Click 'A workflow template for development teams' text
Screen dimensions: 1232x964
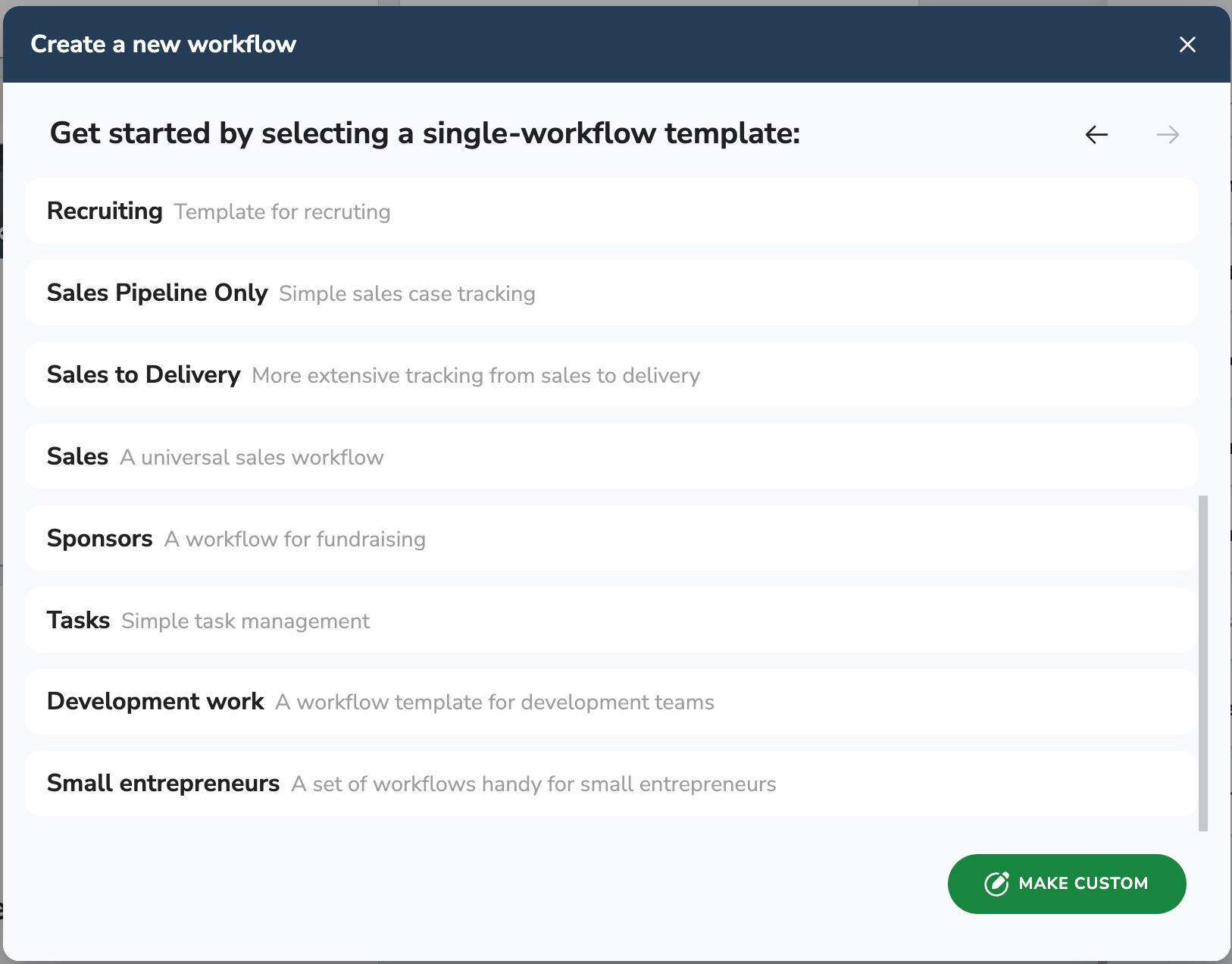(495, 703)
